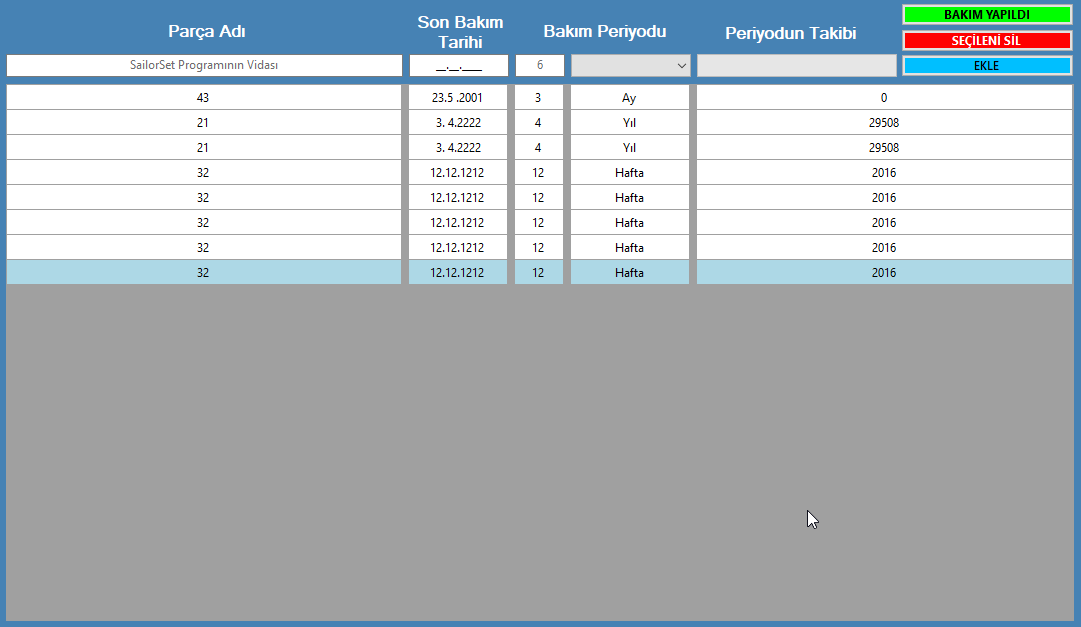Click the Son Bakım Tarihi column header
Image resolution: width=1081 pixels, height=627 pixels.
point(458,30)
